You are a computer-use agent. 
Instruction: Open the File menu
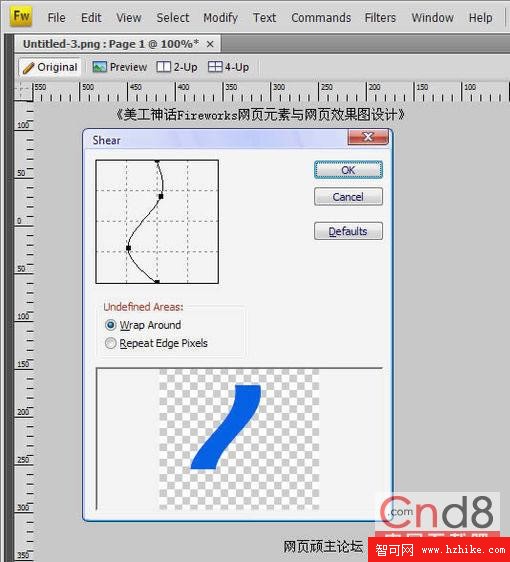(x=56, y=18)
